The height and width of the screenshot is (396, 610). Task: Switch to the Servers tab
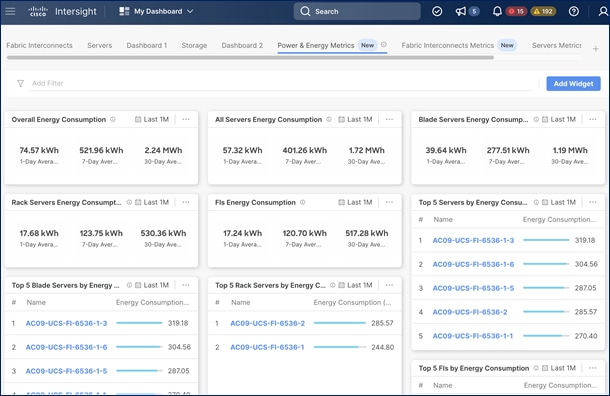pyautogui.click(x=100, y=46)
